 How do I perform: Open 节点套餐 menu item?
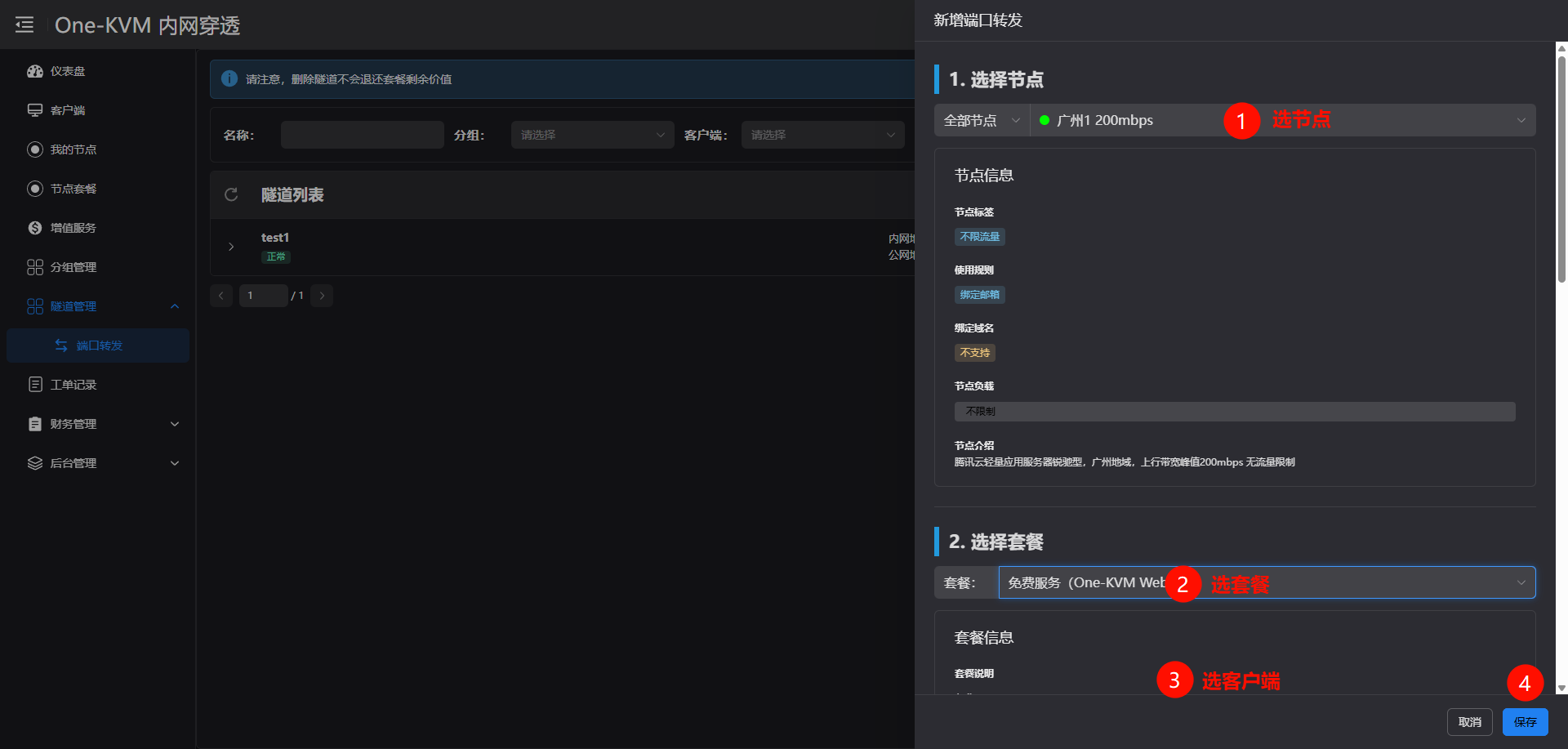click(73, 189)
